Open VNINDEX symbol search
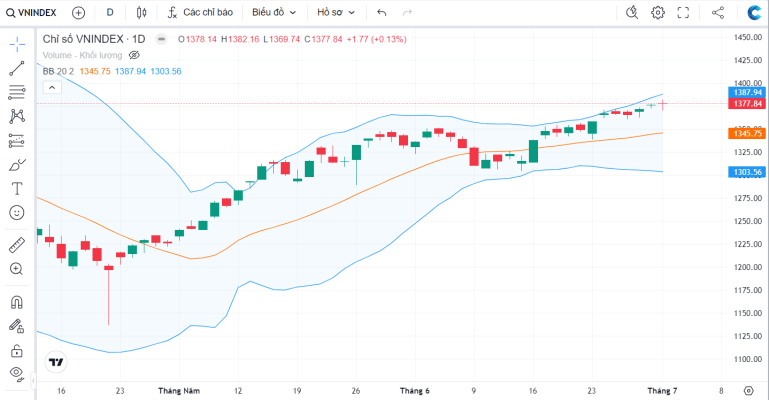The height and width of the screenshot is (400, 769). pos(31,13)
